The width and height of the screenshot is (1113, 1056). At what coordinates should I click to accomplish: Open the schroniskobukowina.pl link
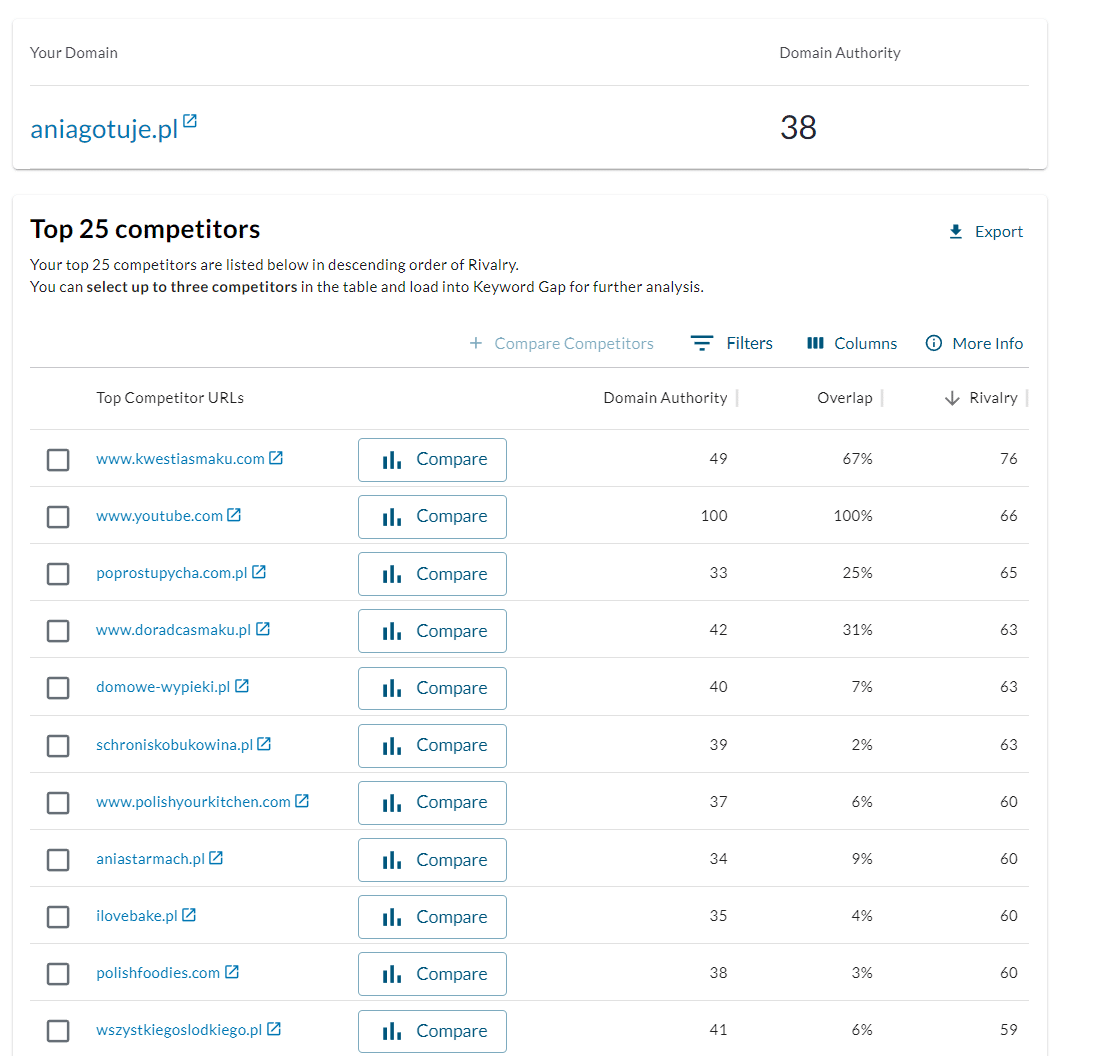pos(175,744)
